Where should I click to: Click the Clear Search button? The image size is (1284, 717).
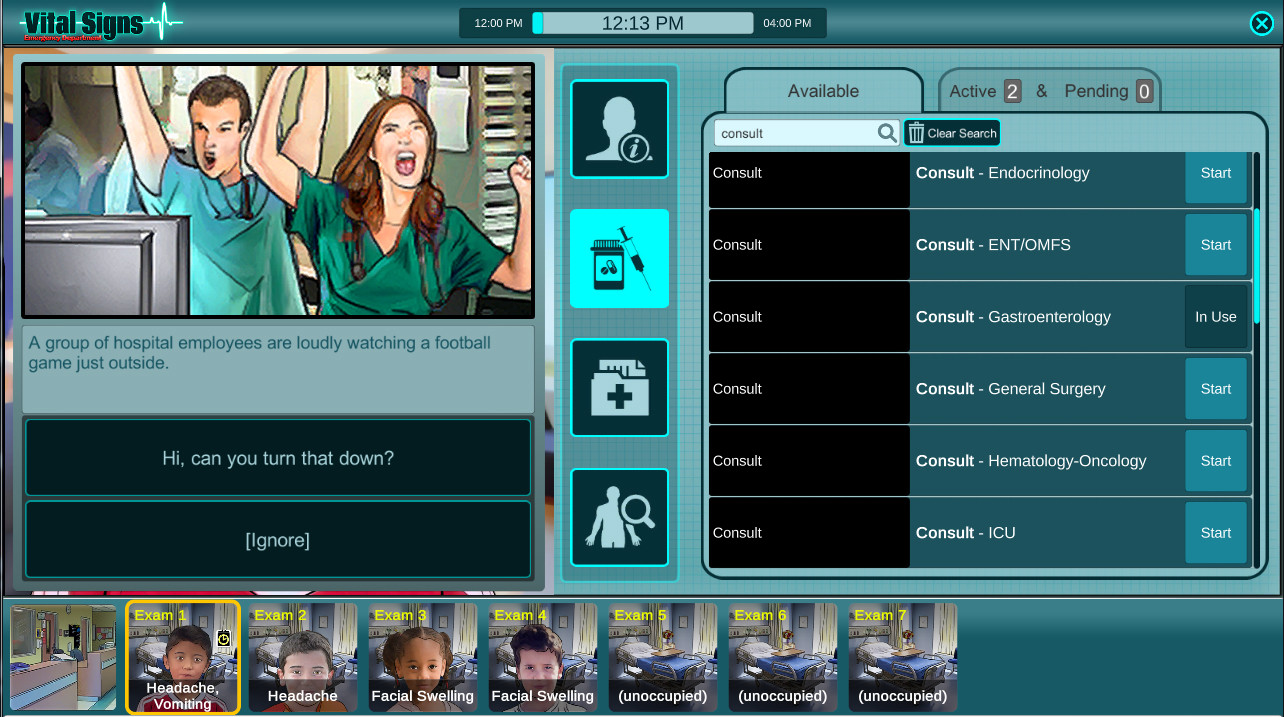point(951,132)
